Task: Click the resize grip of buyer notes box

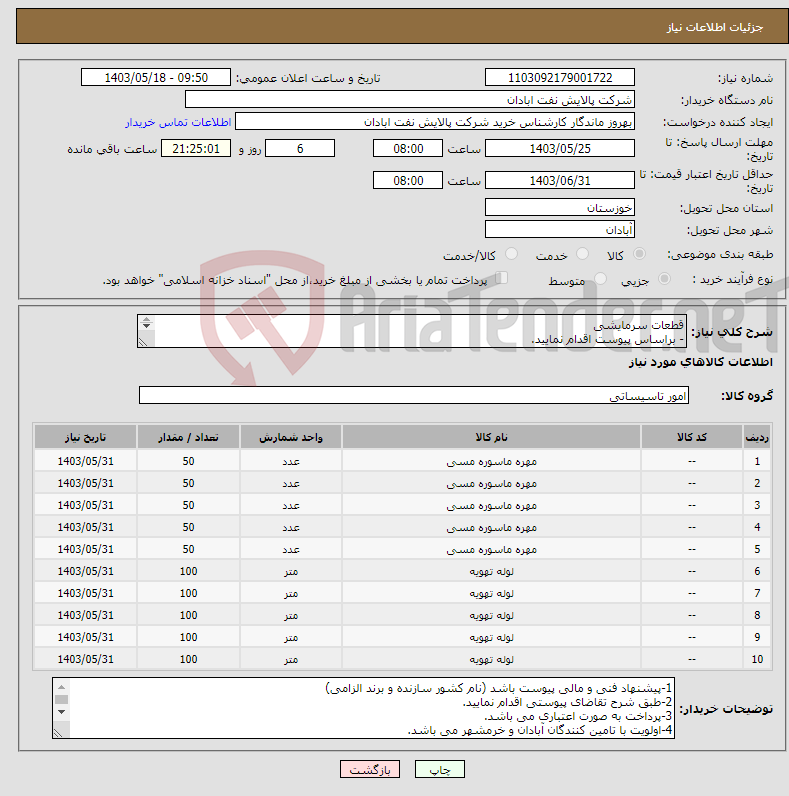Action: 58,733
